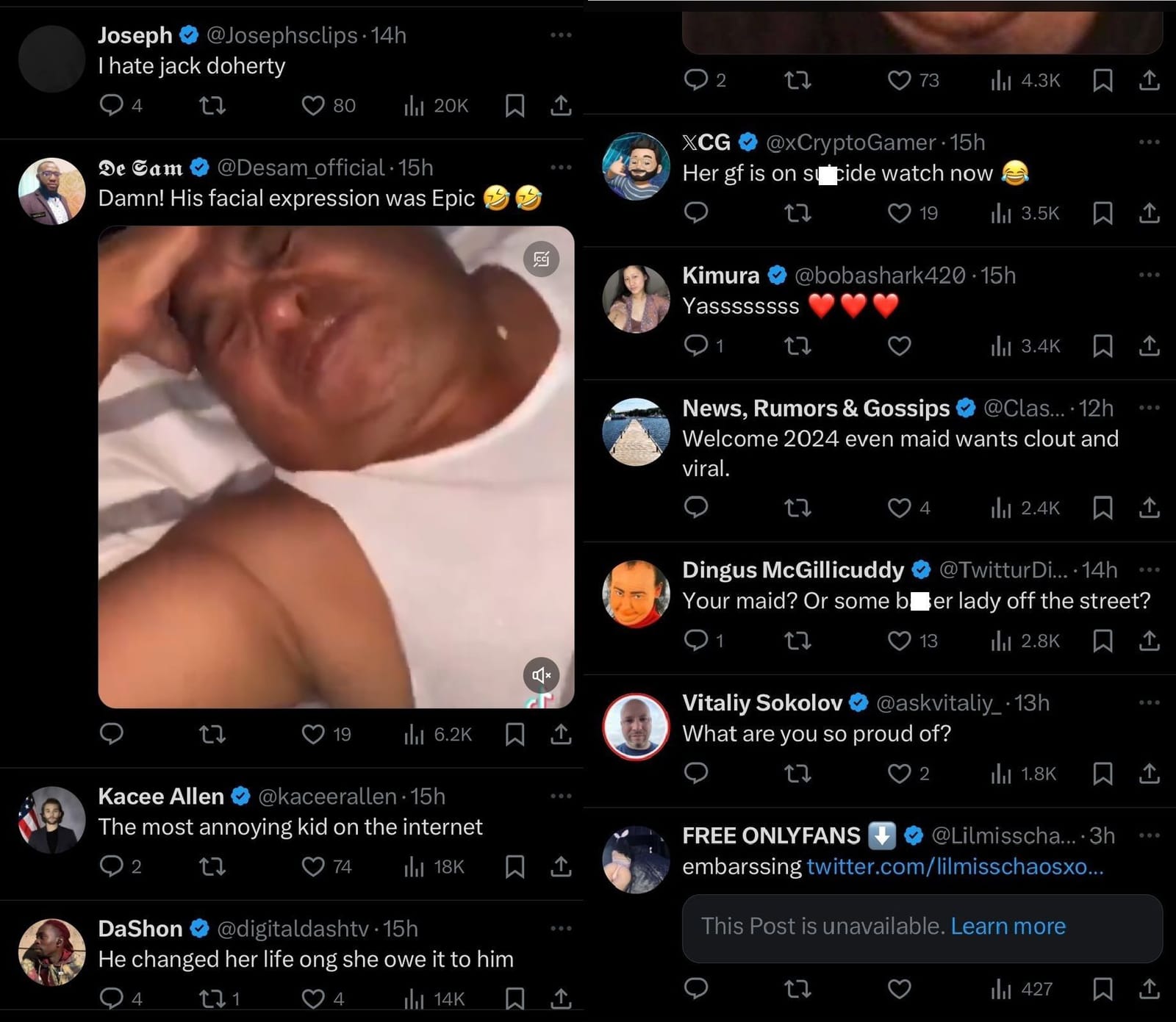
Task: Toggle the like on xCryptoGamer's tweet
Action: click(898, 213)
